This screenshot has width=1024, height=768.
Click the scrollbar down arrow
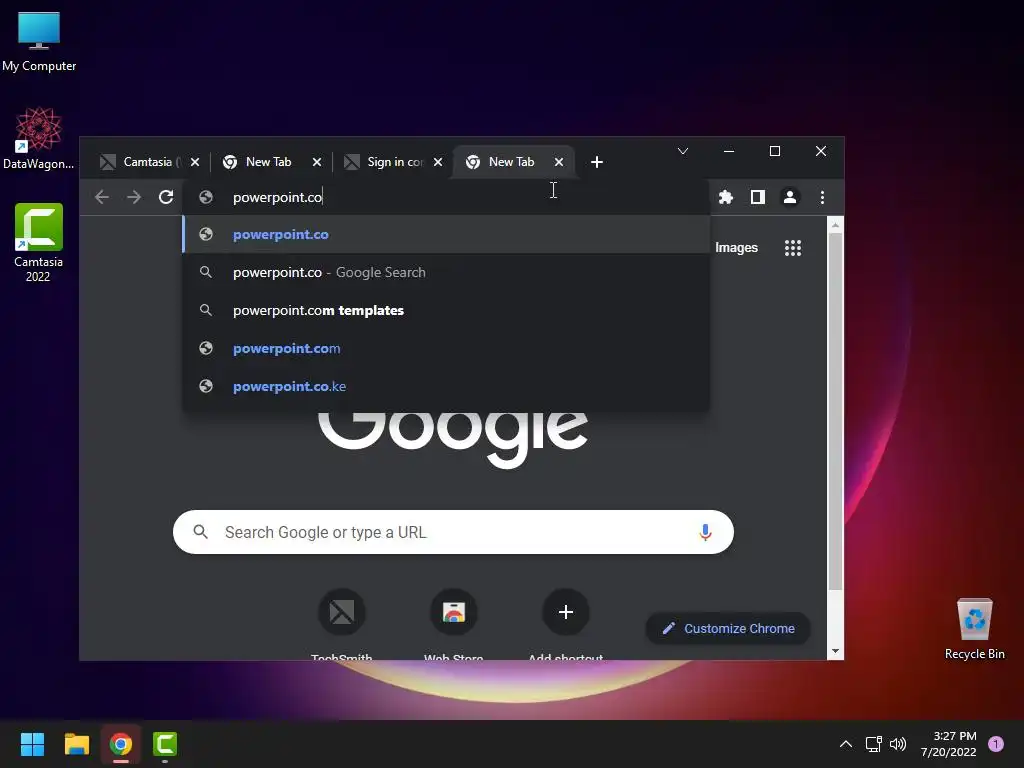coord(835,651)
